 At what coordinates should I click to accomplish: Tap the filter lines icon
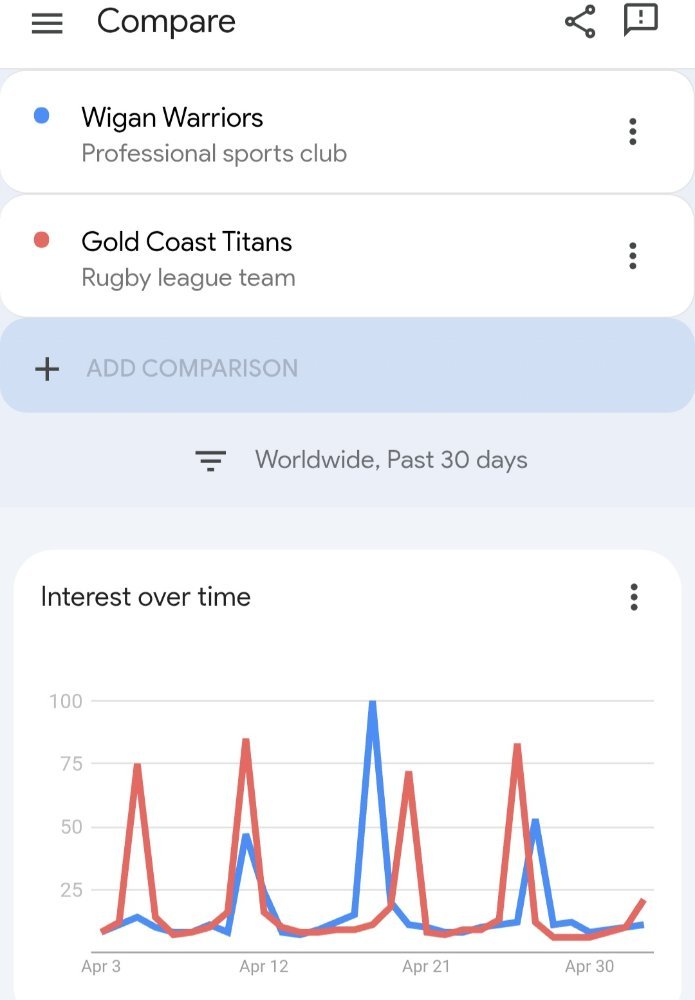tap(210, 460)
